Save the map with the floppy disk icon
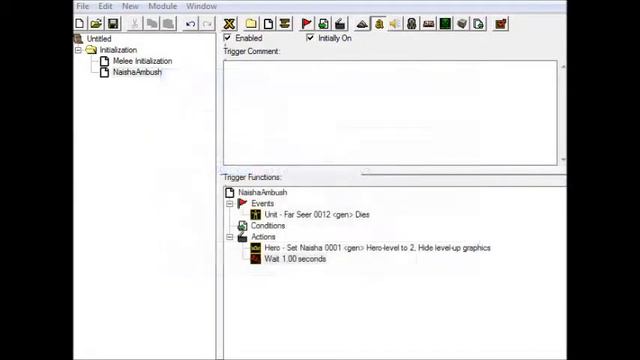This screenshot has height=360, width=640. tap(113, 24)
